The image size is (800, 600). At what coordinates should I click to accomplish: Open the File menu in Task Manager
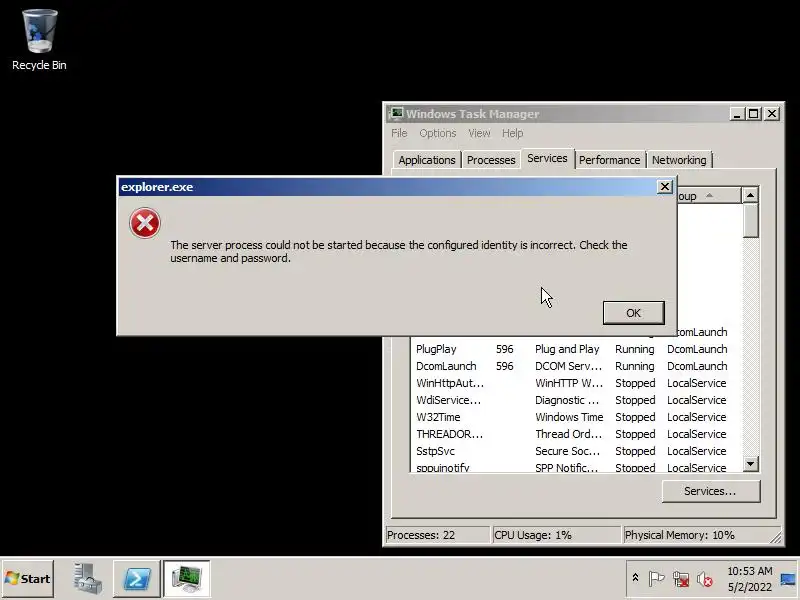[x=399, y=133]
